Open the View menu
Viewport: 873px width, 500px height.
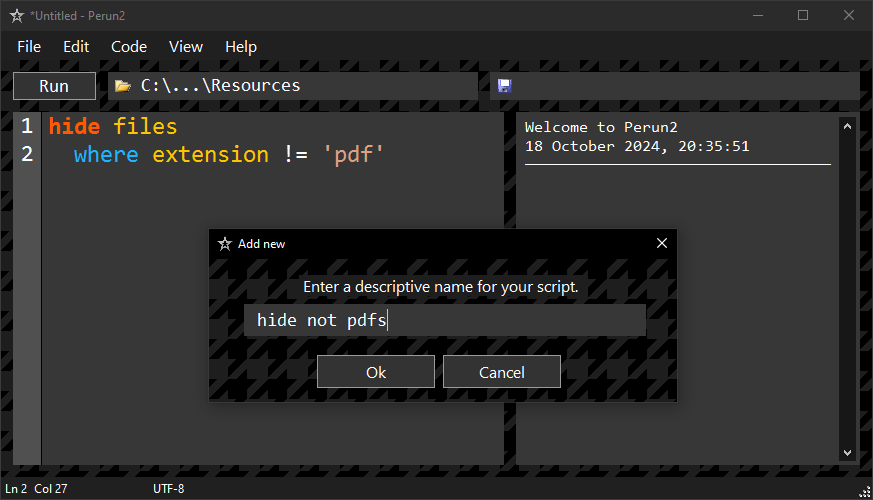click(x=186, y=47)
